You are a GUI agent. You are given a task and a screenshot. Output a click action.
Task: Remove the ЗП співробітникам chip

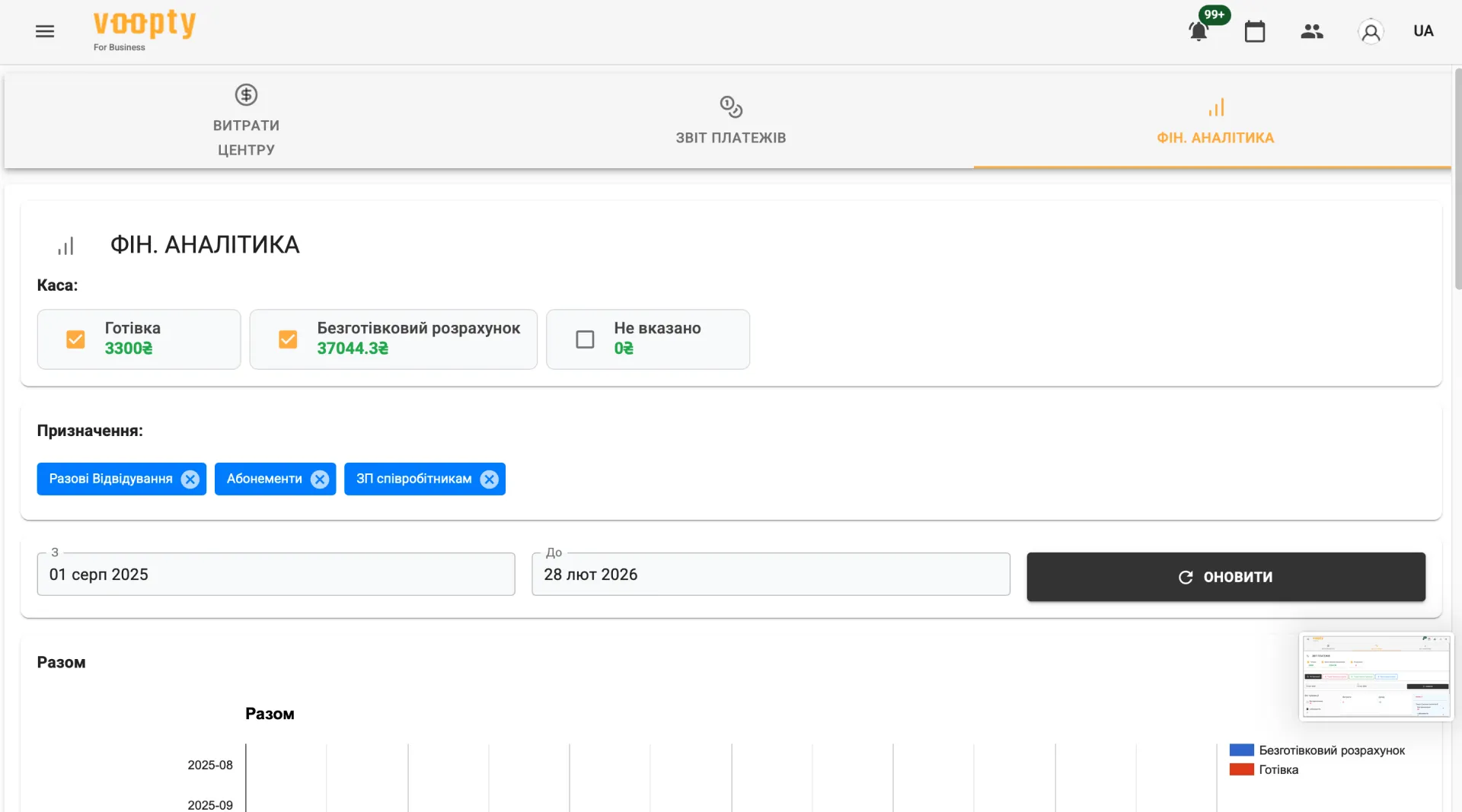tap(490, 479)
